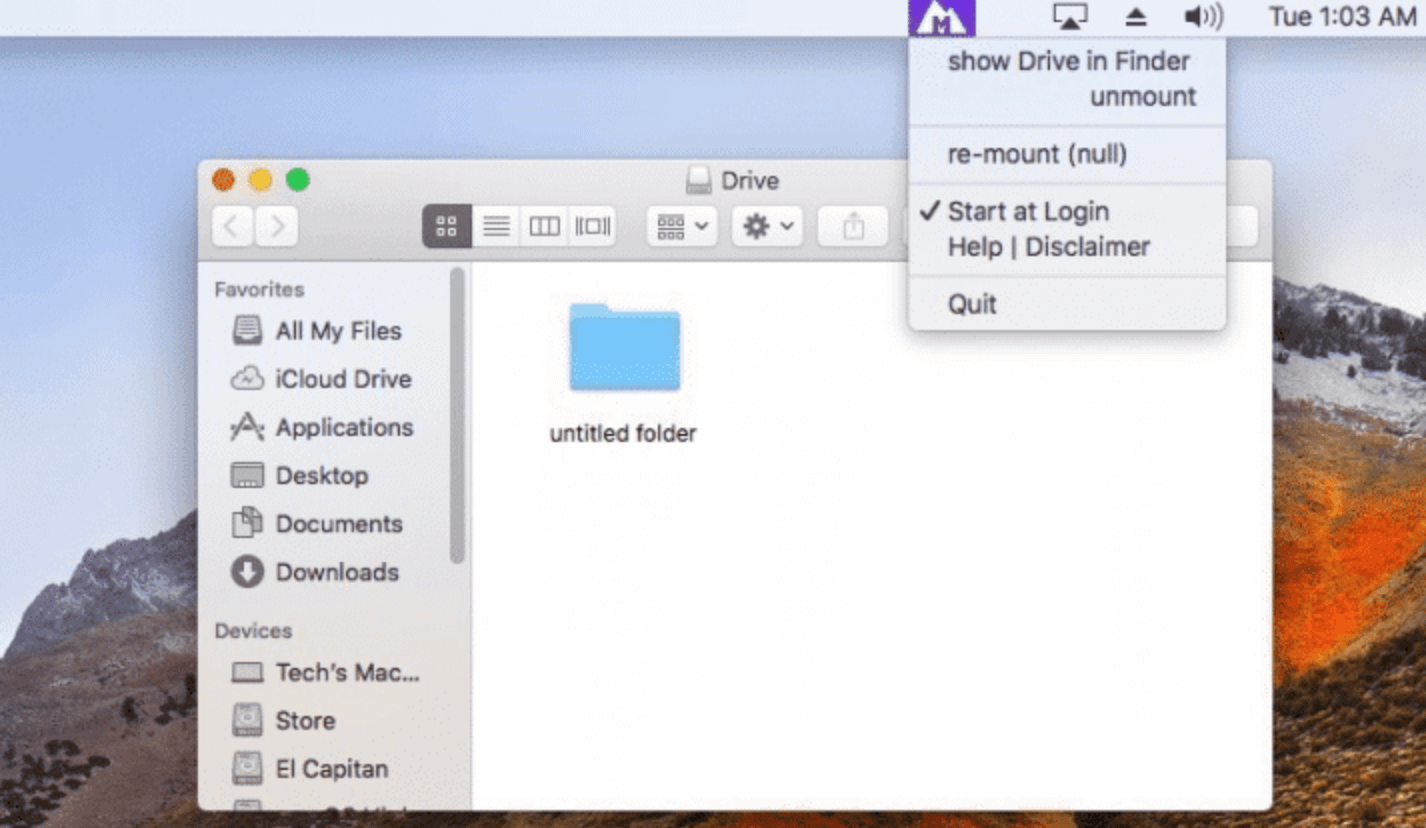Open the action gear dropdown
The height and width of the screenshot is (828, 1426).
coord(766,226)
